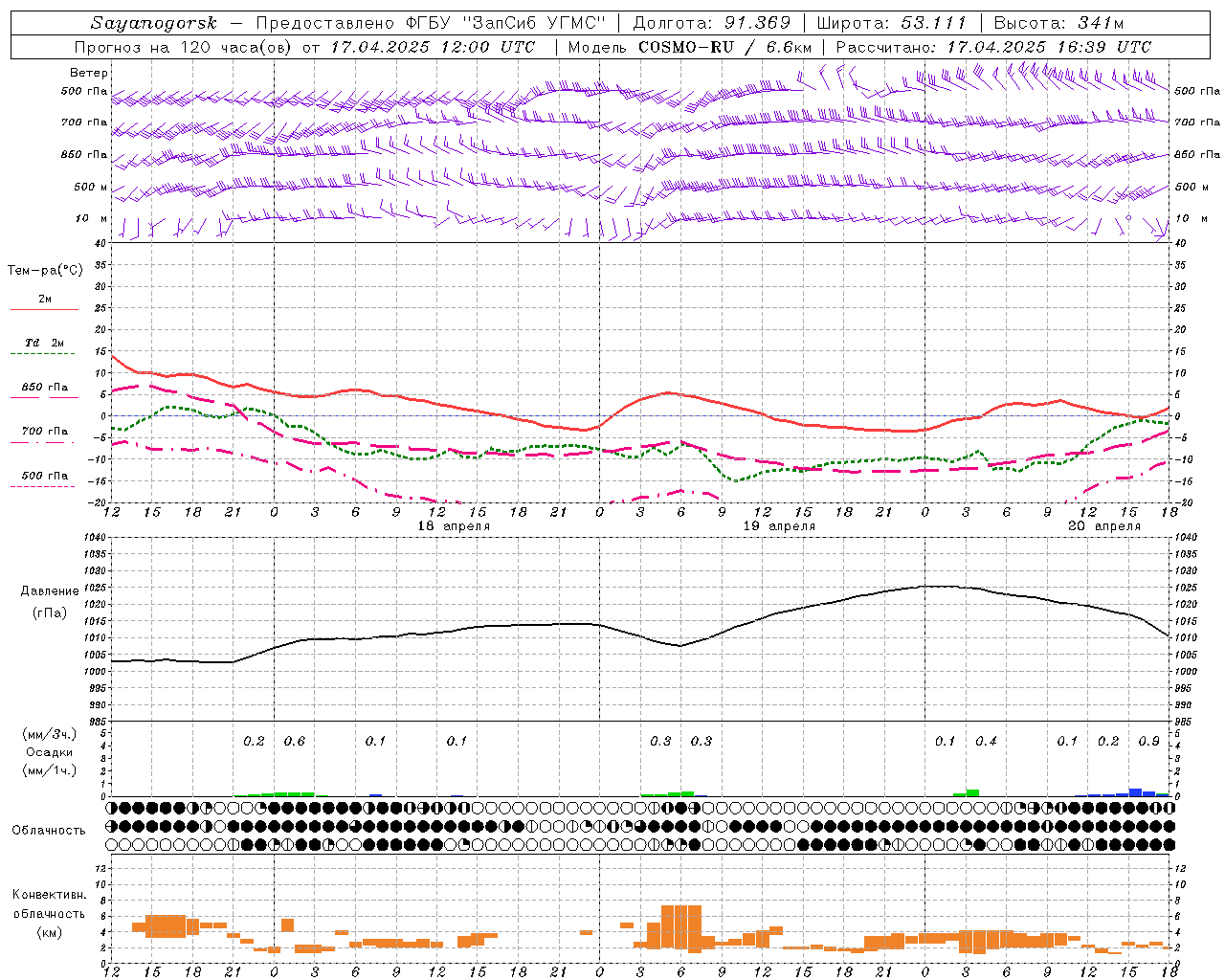Select the forecast start text 17.04.2025 12:00 UTC
1225x980 pixels.
click(433, 47)
